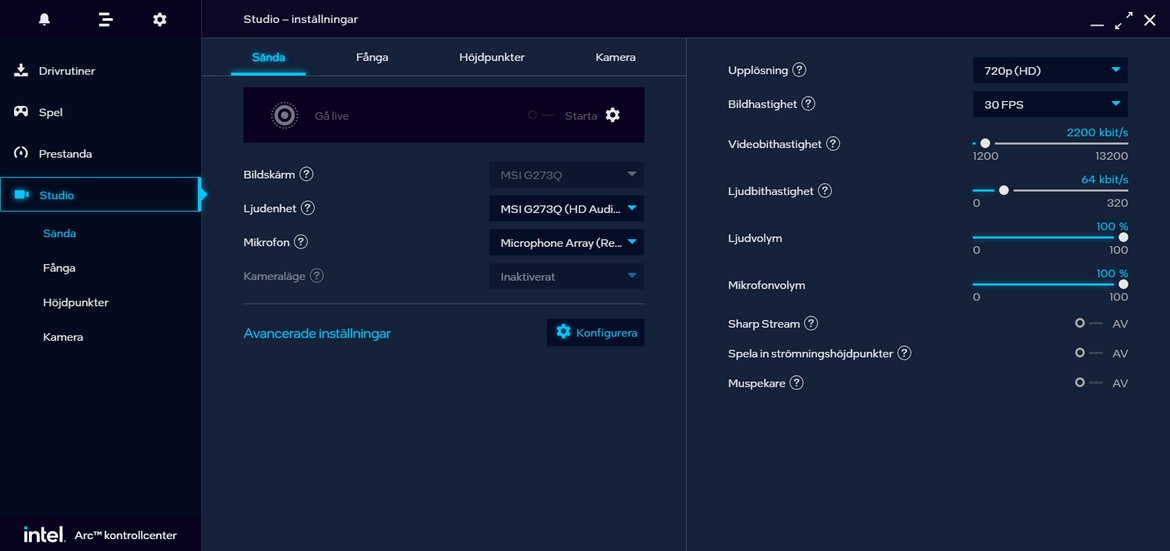1170x551 pixels.
Task: Click the settings gear in the top bar
Action: [160, 19]
